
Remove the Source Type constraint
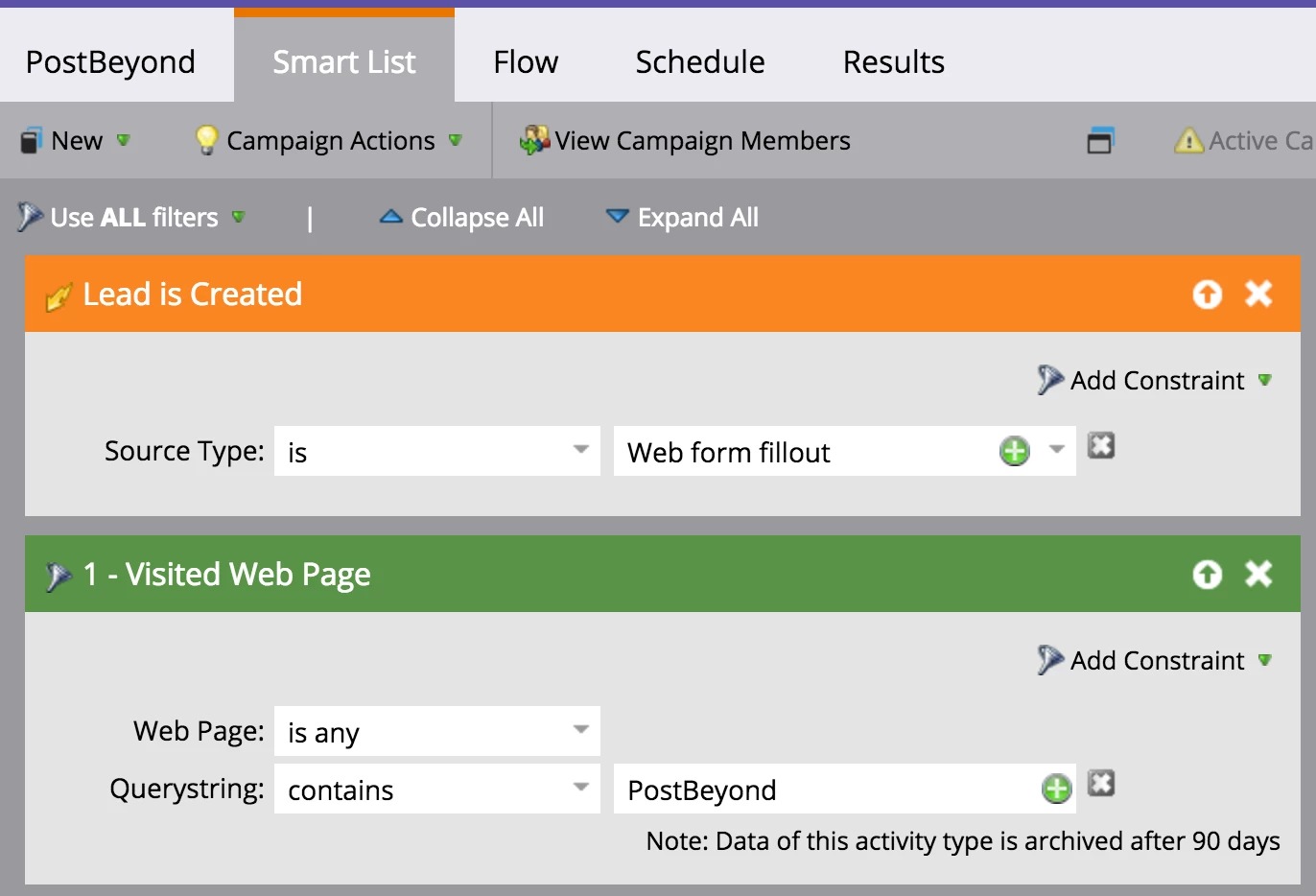tap(1101, 446)
